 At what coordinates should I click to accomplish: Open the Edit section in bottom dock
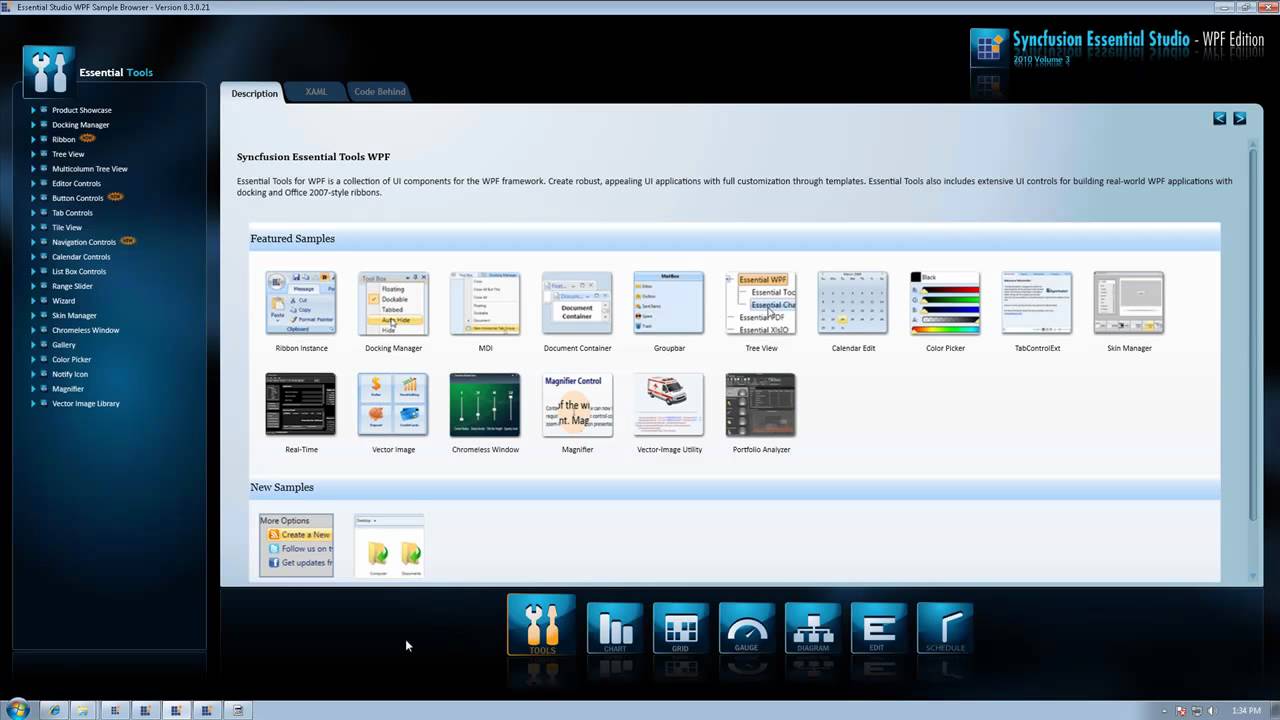tap(879, 628)
